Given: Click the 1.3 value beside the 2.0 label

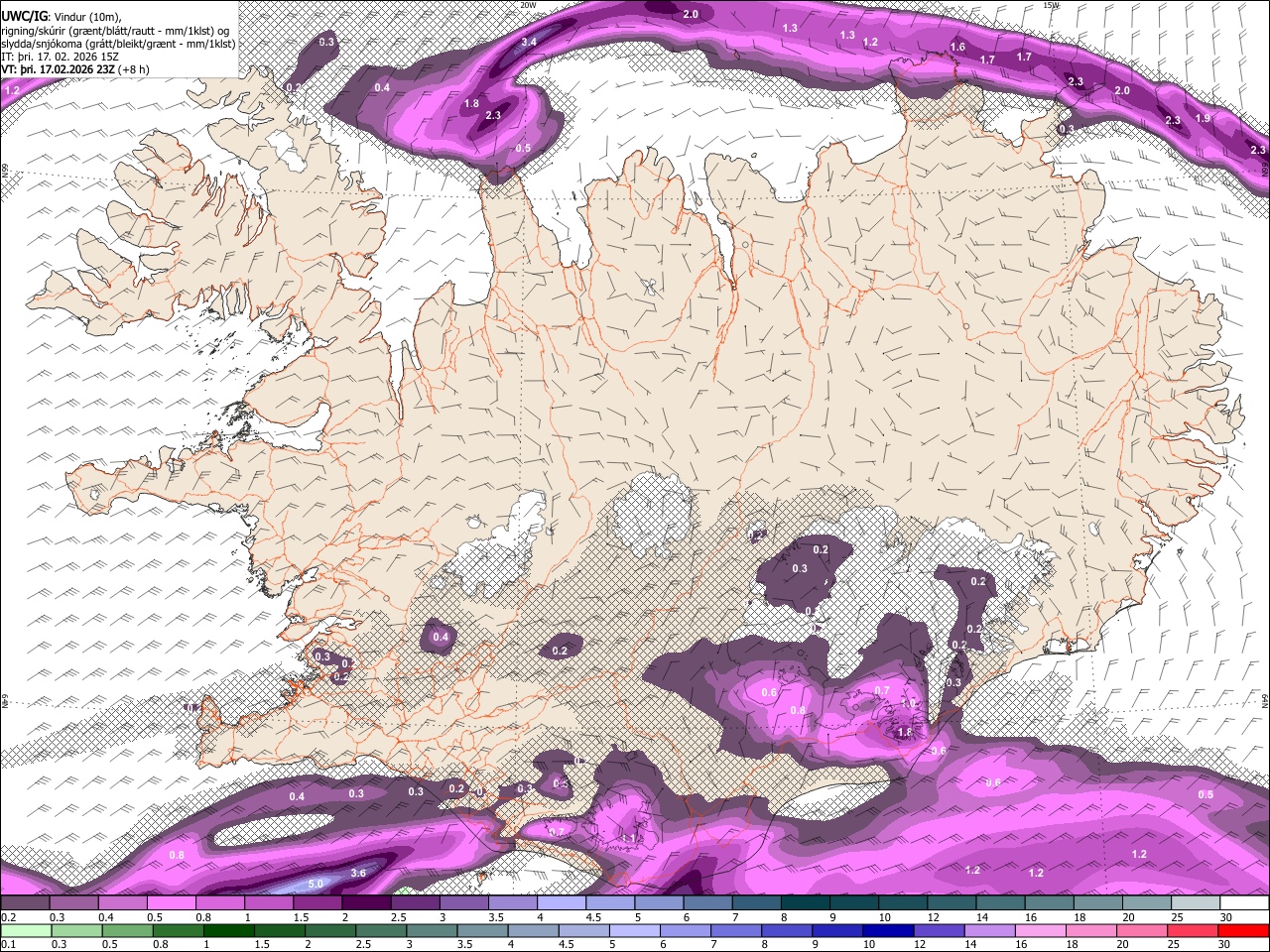Looking at the screenshot, I should click(790, 28).
